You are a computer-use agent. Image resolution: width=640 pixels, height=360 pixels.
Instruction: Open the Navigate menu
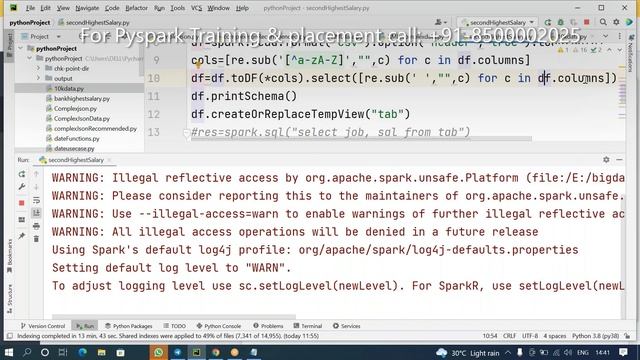(87, 8)
